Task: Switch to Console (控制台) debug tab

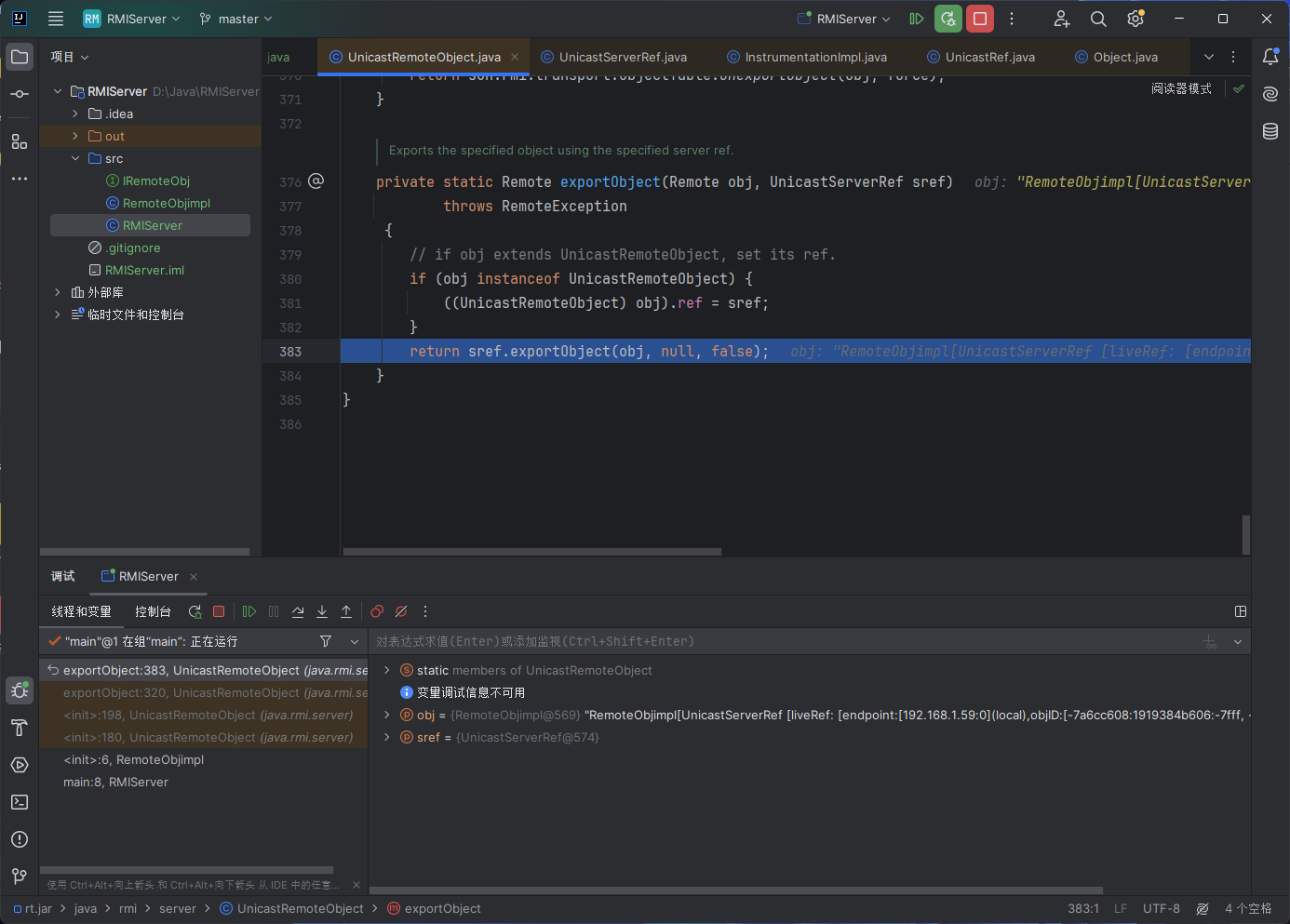Action: point(153,611)
